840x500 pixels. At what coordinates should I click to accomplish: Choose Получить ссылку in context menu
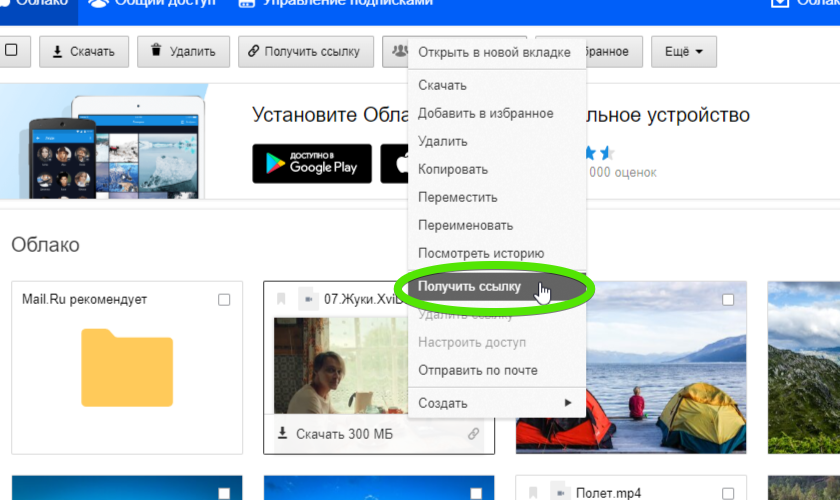point(470,287)
